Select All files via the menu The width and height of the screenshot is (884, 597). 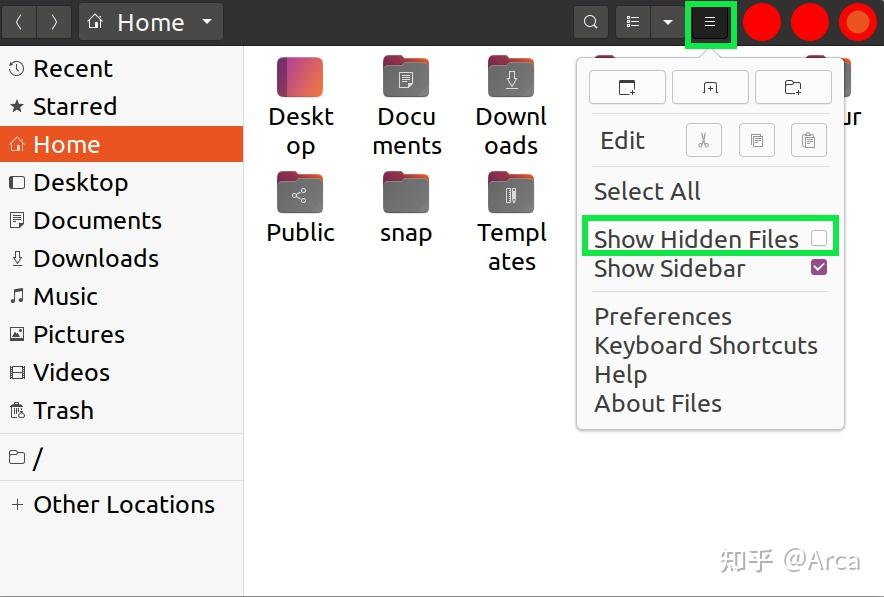[647, 191]
